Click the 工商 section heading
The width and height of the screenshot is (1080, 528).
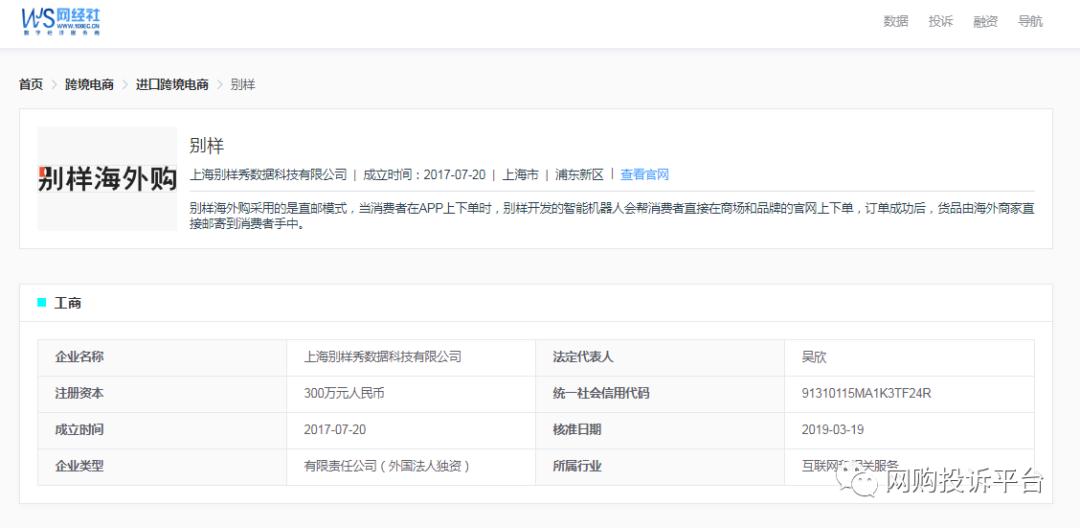click(x=68, y=303)
